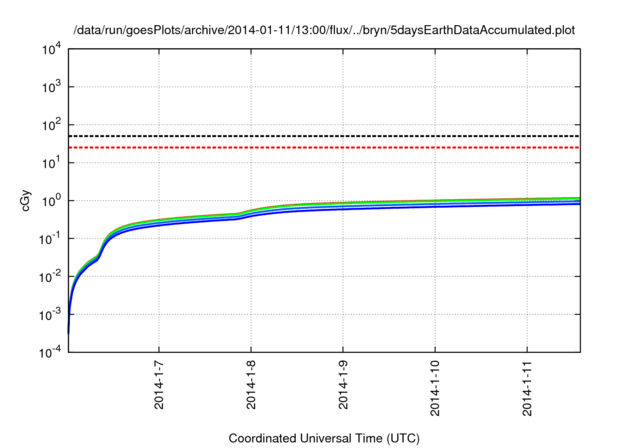
Task: Click the 10^3 y-axis label
Action: point(51,87)
